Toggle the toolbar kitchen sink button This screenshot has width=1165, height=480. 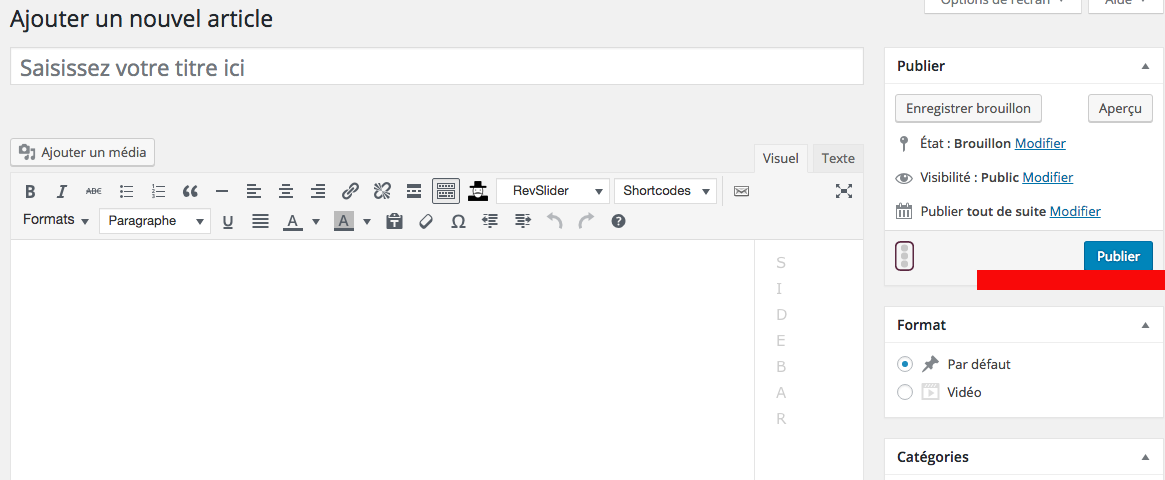[x=446, y=191]
